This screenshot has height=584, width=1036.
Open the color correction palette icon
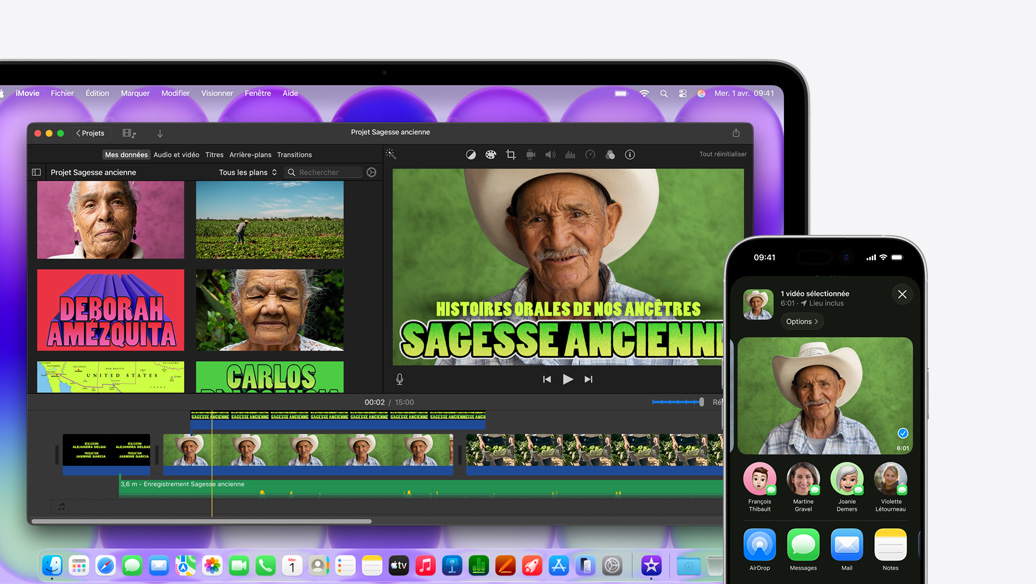pyautogui.click(x=491, y=154)
